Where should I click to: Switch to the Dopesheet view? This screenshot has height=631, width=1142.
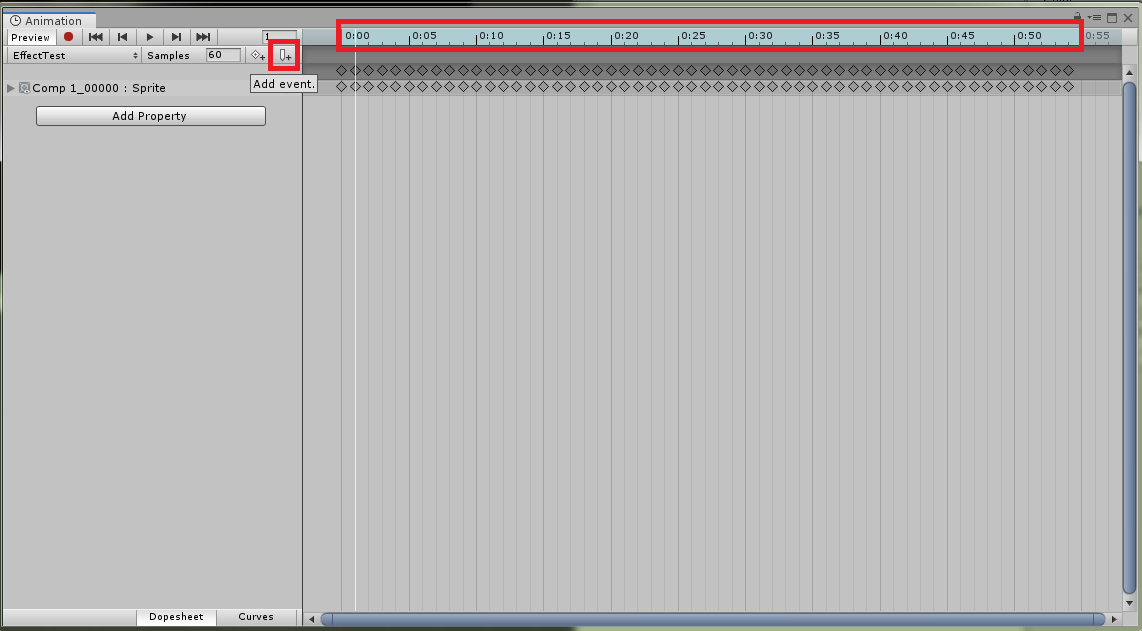coord(176,616)
